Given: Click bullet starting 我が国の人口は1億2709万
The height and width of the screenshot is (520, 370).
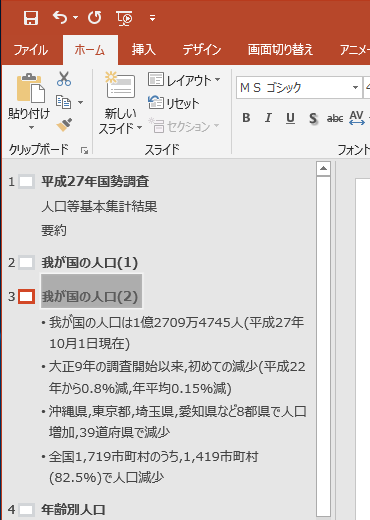Looking at the screenshot, I should [x=176, y=333].
